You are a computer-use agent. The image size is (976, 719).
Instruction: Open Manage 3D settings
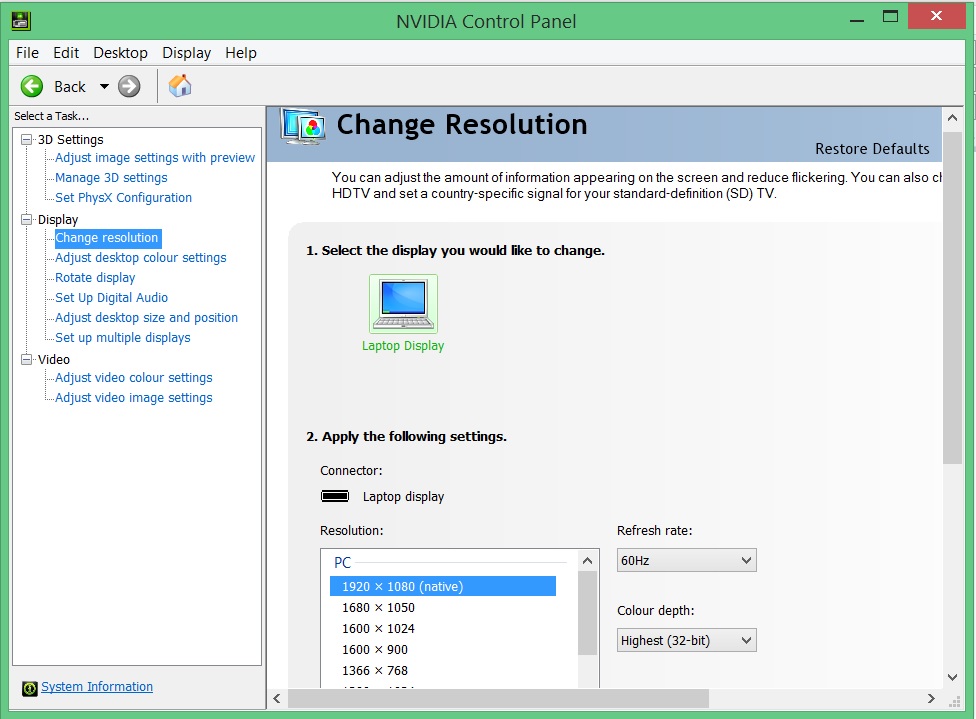[111, 177]
